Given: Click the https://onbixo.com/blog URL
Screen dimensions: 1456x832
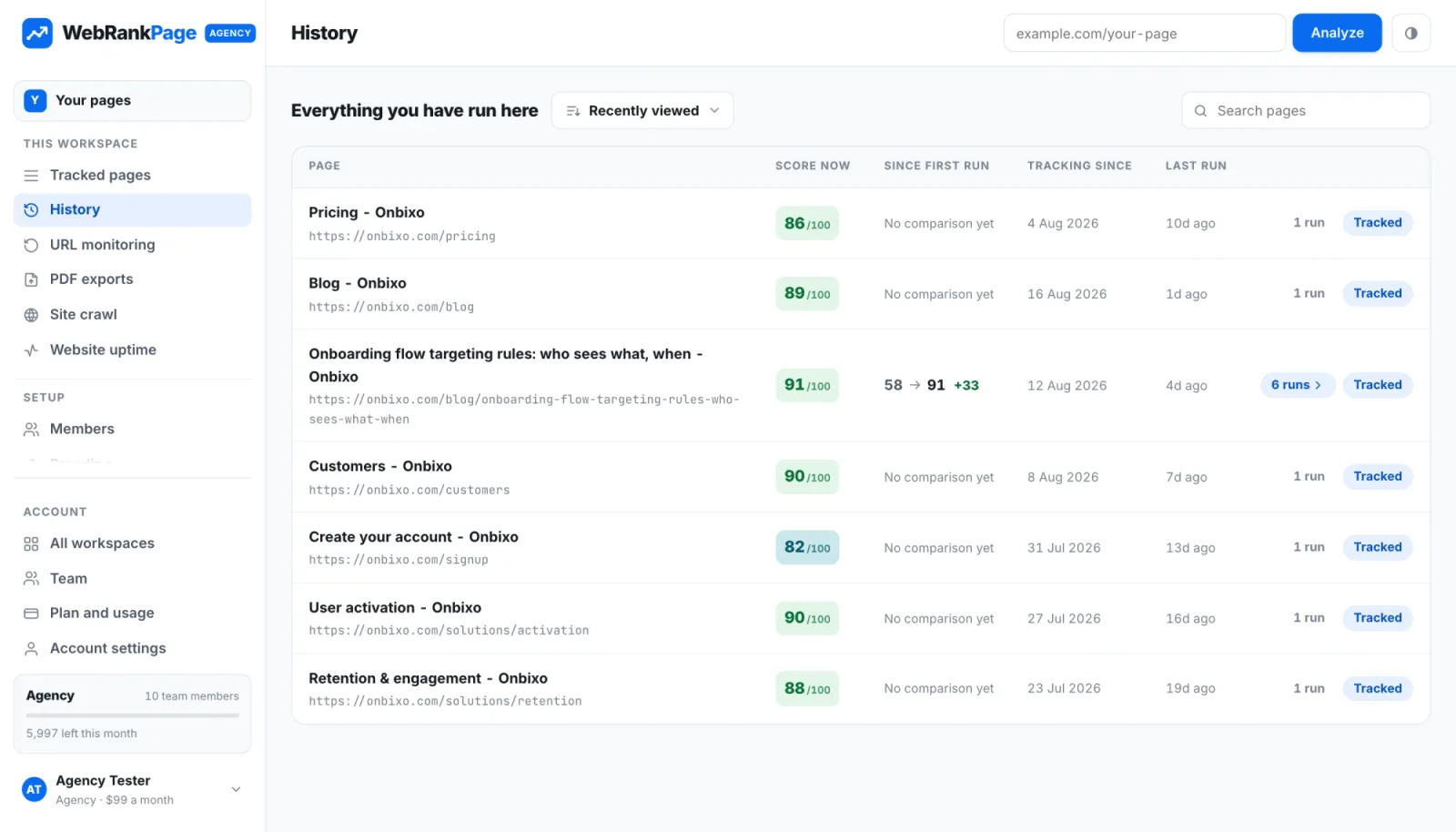Looking at the screenshot, I should (391, 307).
